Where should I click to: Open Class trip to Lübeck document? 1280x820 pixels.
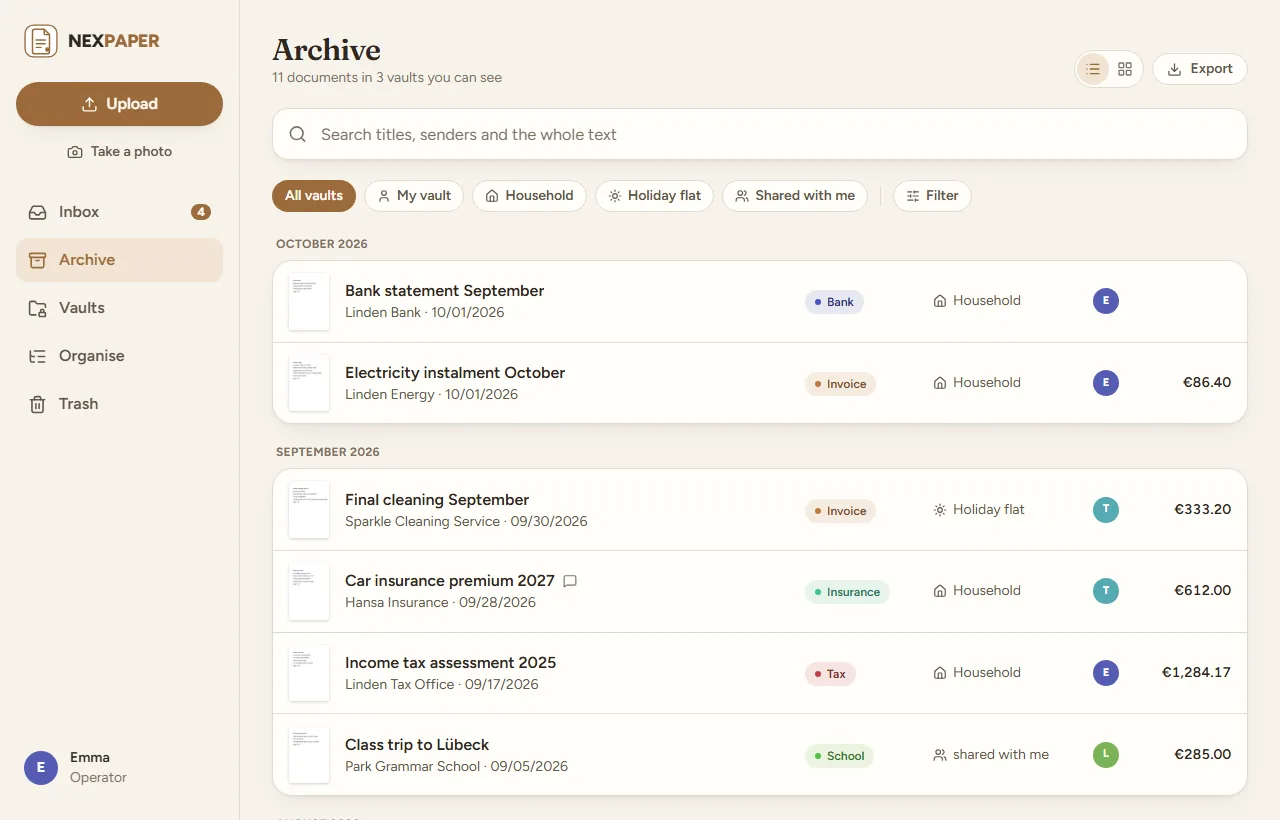pos(760,755)
